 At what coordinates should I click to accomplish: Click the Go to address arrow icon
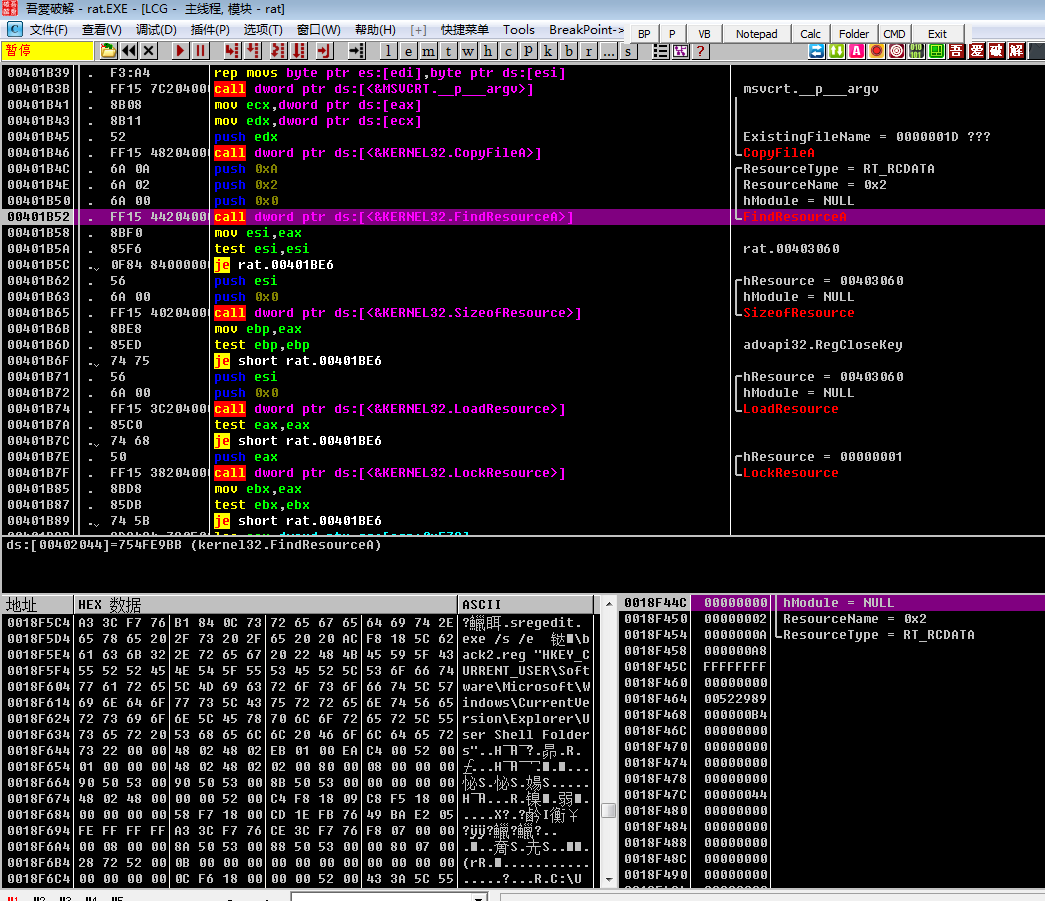point(357,51)
